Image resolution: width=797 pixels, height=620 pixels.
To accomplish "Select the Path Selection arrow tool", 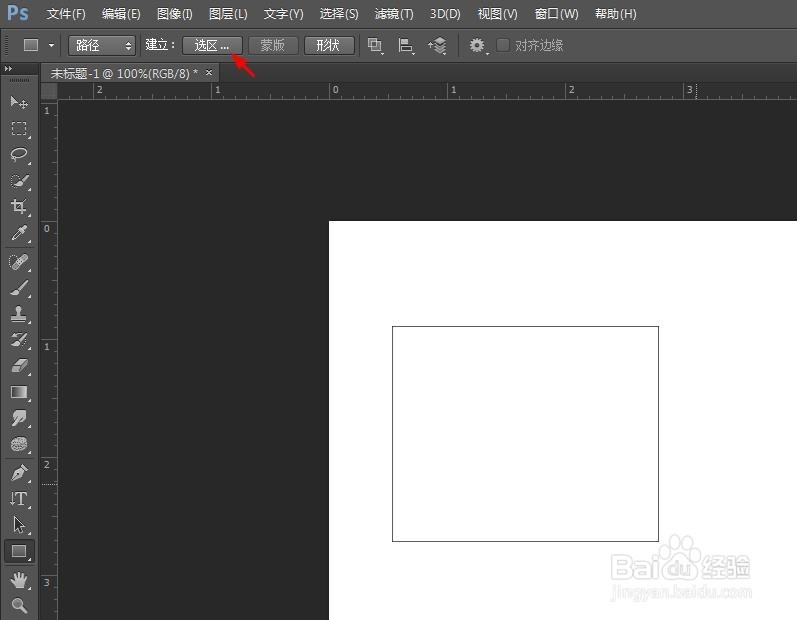I will tap(19, 525).
